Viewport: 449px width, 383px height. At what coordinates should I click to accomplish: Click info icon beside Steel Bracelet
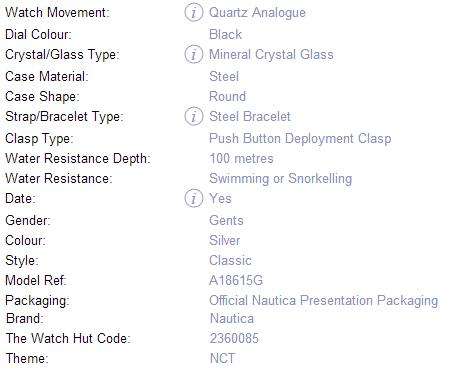pos(193,116)
